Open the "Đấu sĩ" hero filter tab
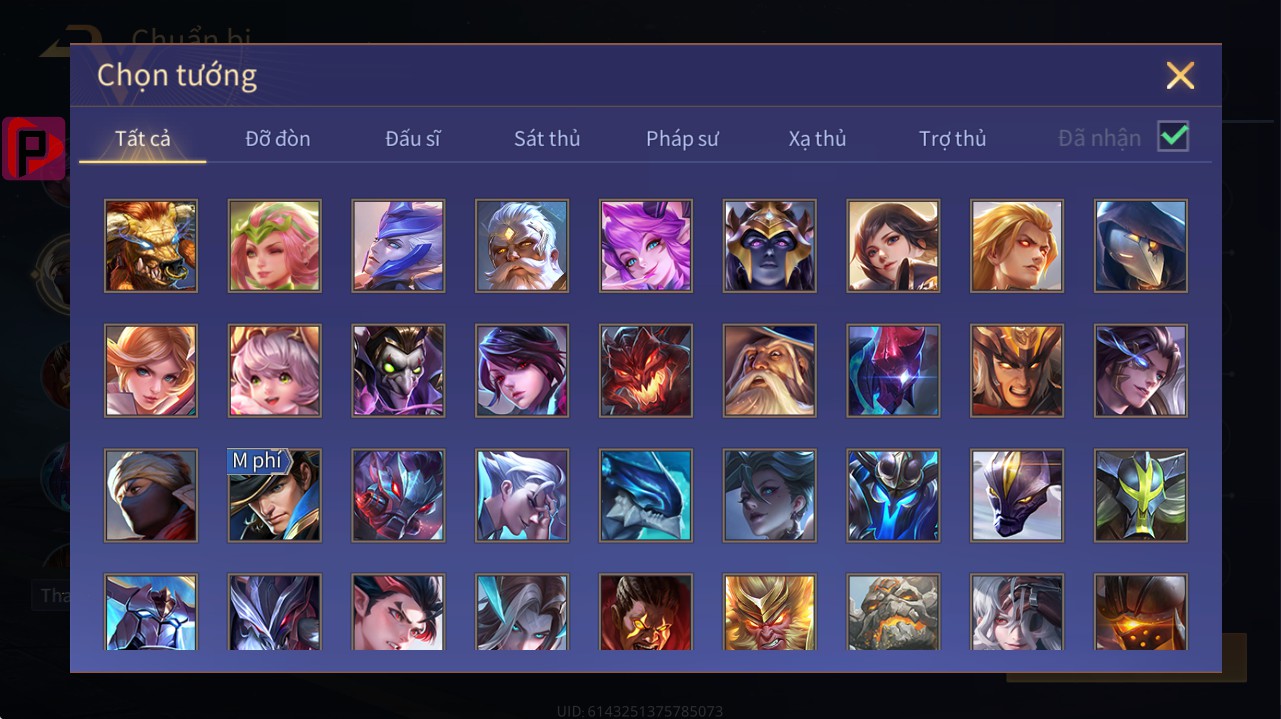The height and width of the screenshot is (719, 1281). (x=413, y=138)
